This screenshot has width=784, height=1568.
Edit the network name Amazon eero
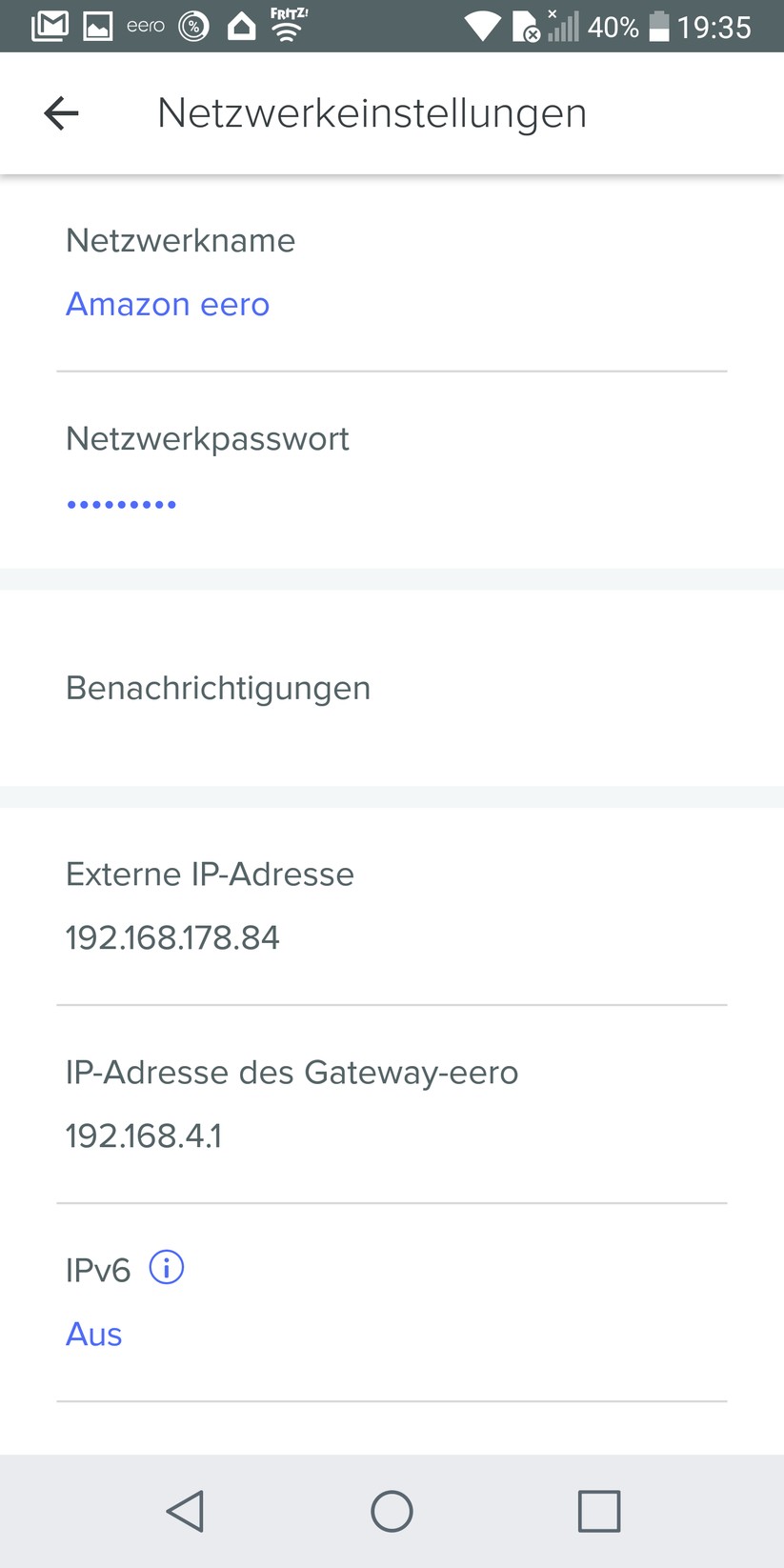click(168, 305)
